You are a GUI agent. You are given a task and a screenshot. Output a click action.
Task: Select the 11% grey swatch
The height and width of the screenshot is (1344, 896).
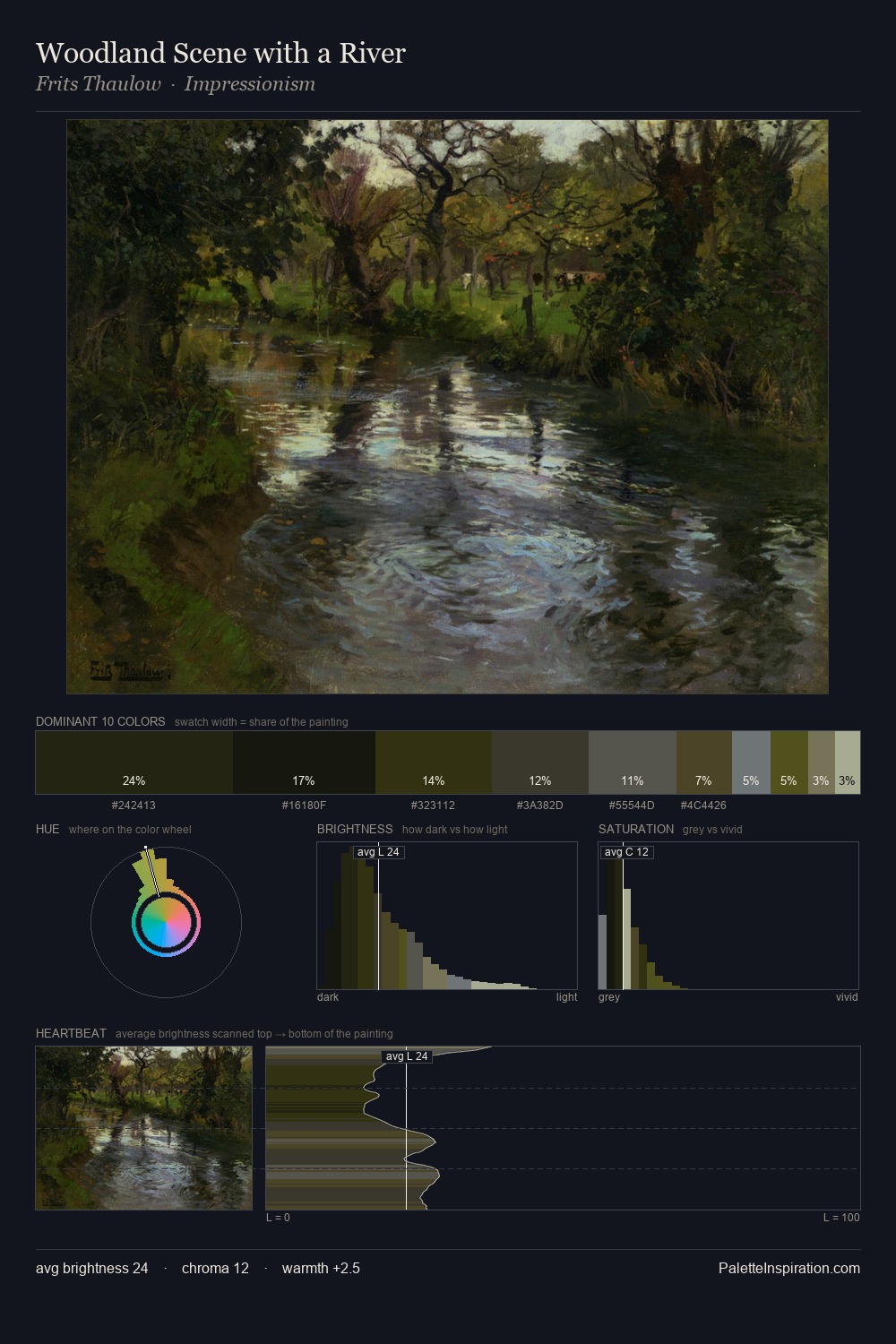click(x=633, y=762)
